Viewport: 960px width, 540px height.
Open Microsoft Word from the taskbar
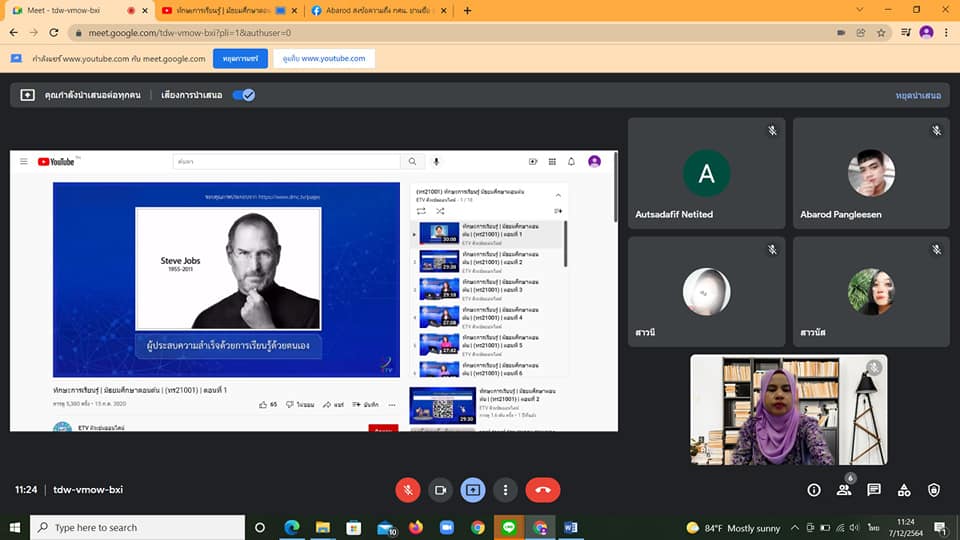(x=570, y=527)
